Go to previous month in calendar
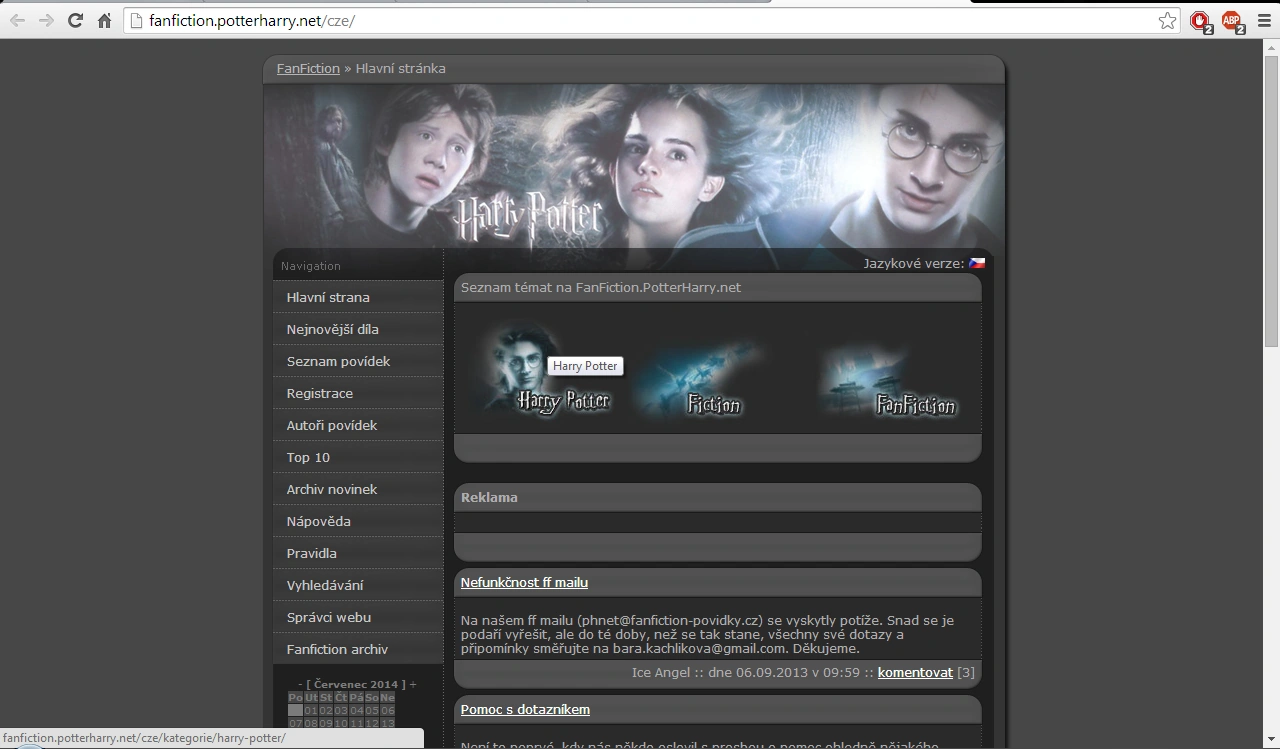The width and height of the screenshot is (1280, 749). click(x=300, y=684)
